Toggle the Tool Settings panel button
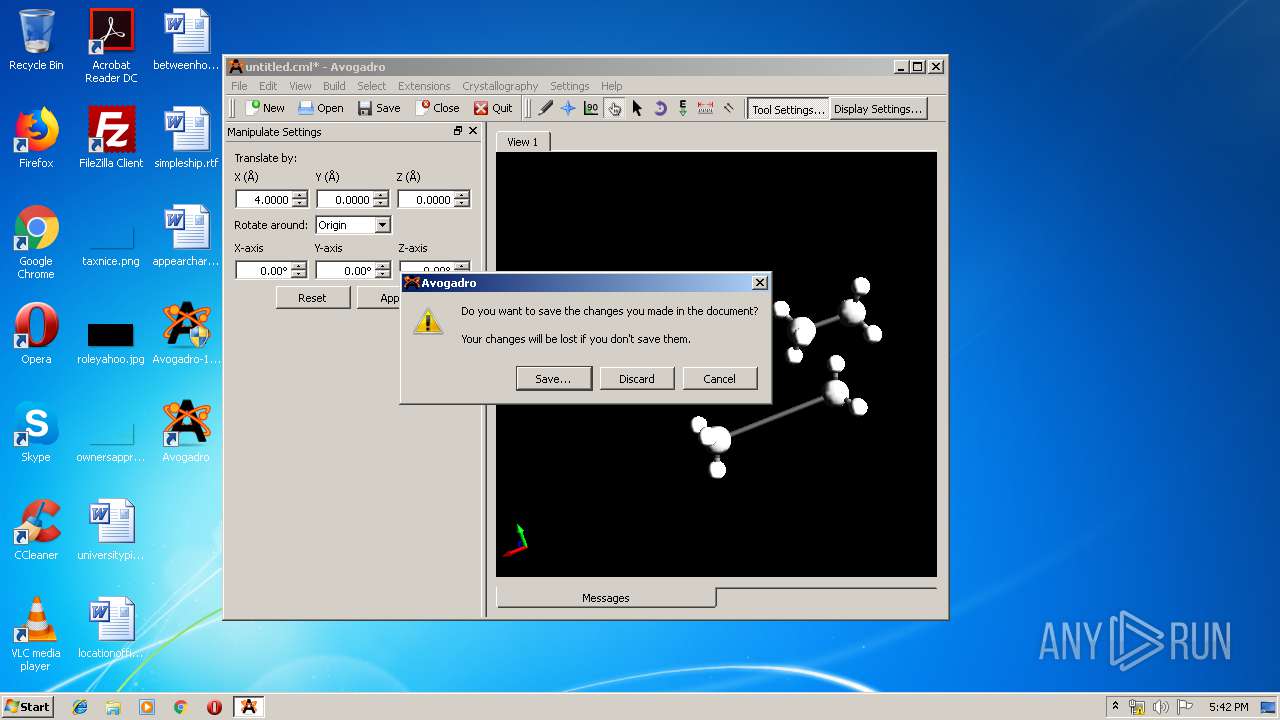 pyautogui.click(x=788, y=109)
